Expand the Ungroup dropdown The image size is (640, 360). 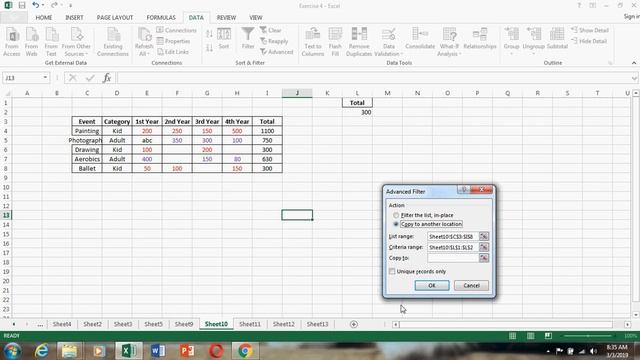point(533,53)
